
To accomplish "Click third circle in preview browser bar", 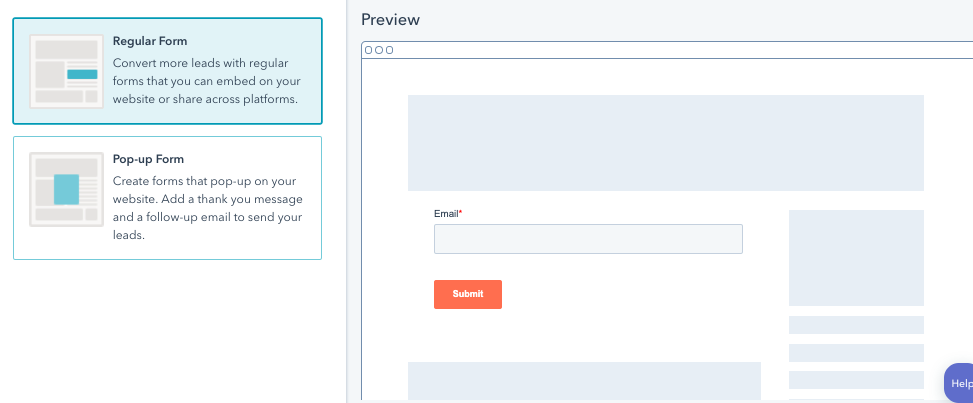I will tap(389, 50).
